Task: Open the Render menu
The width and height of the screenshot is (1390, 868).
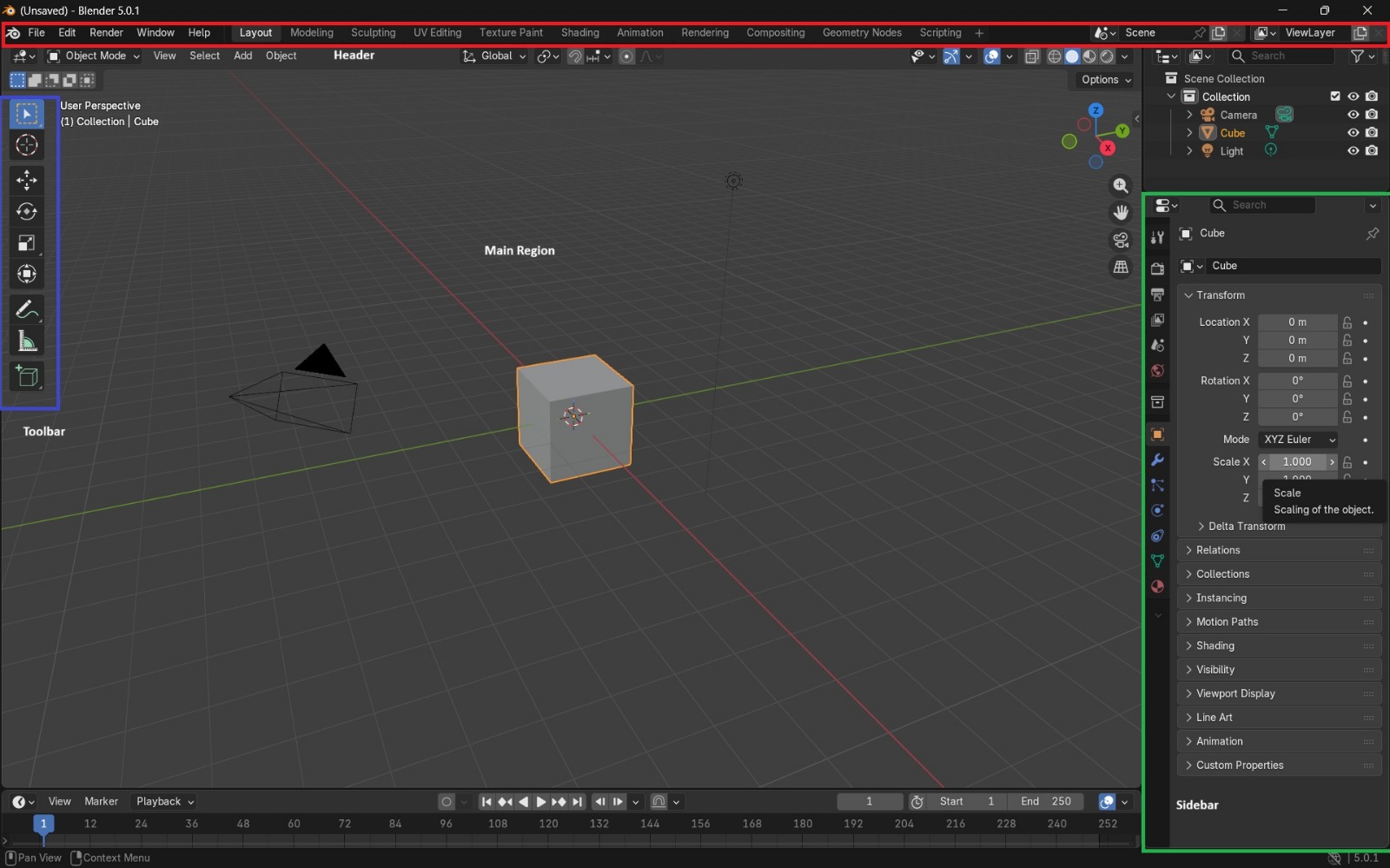Action: 106,32
